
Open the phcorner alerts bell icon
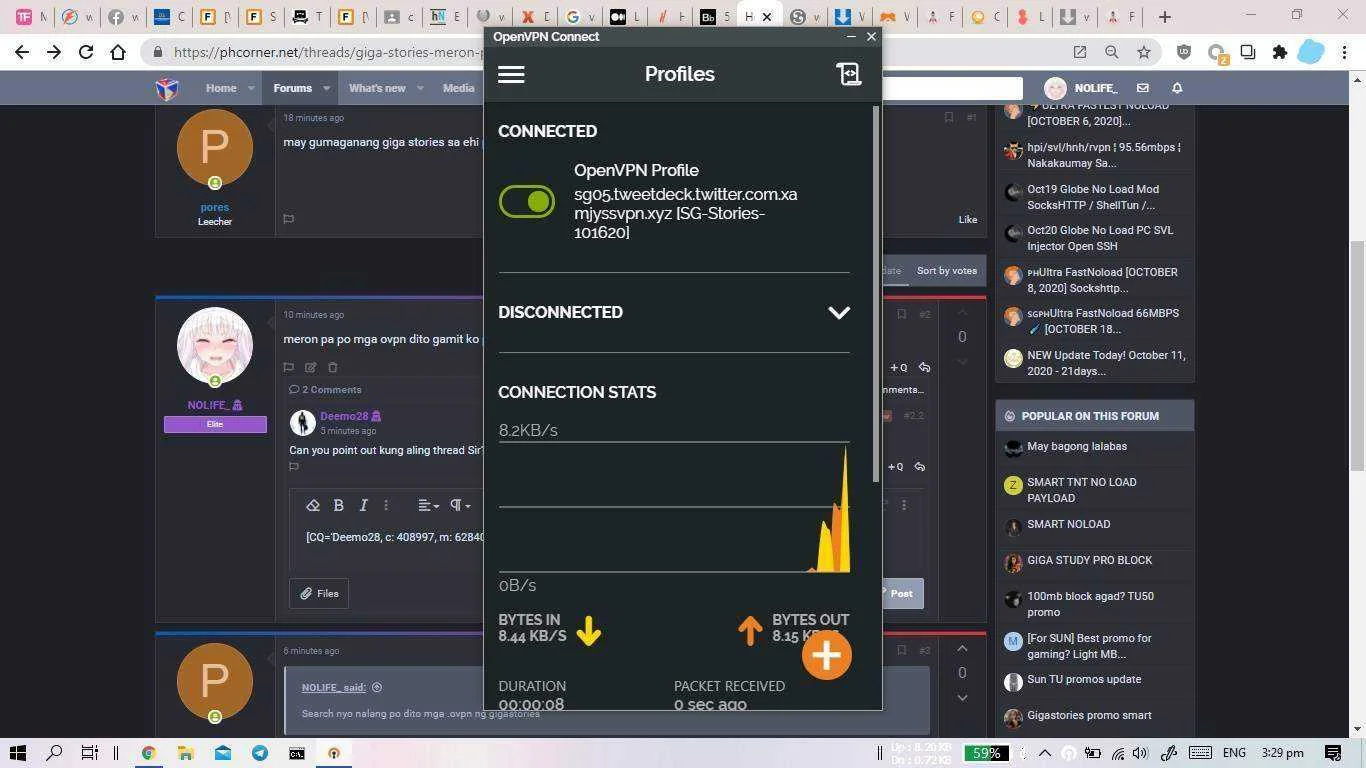(1177, 88)
